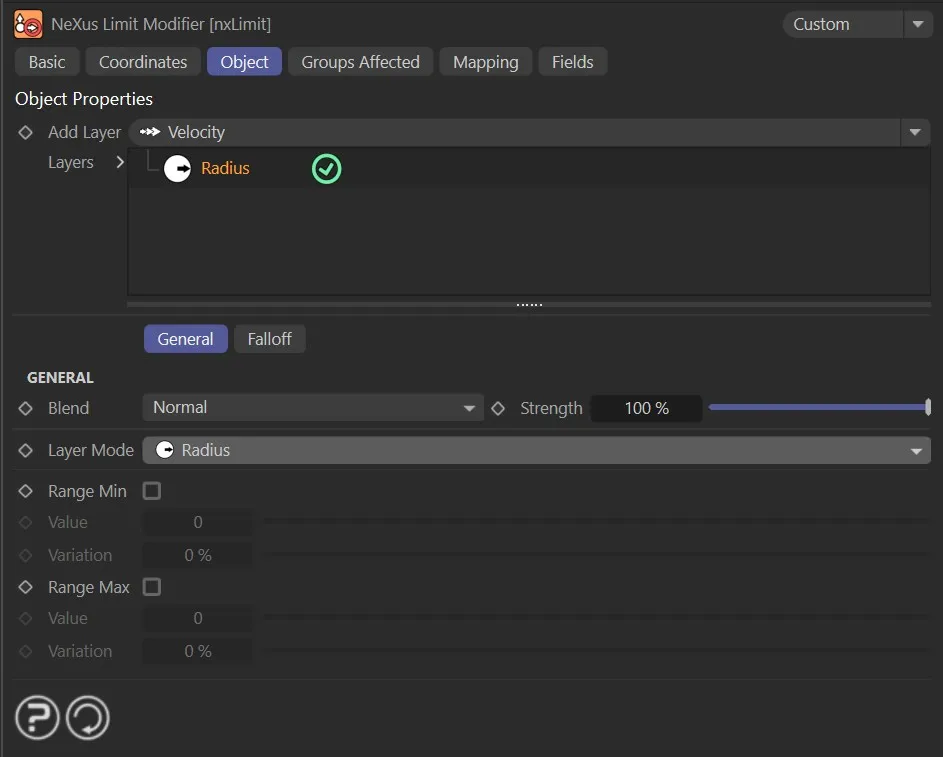The height and width of the screenshot is (757, 943).
Task: Click the help question mark icon
Action: [x=37, y=718]
